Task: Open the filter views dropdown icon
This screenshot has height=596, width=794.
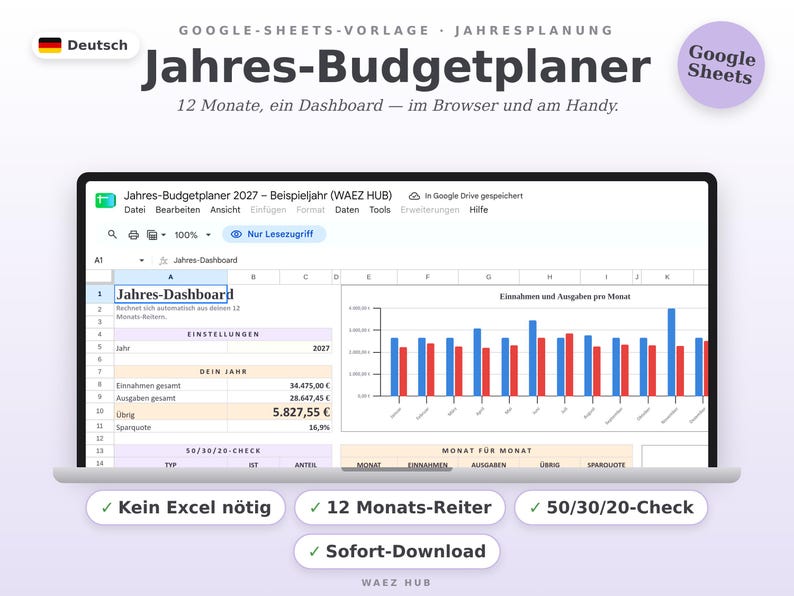Action: click(156, 235)
